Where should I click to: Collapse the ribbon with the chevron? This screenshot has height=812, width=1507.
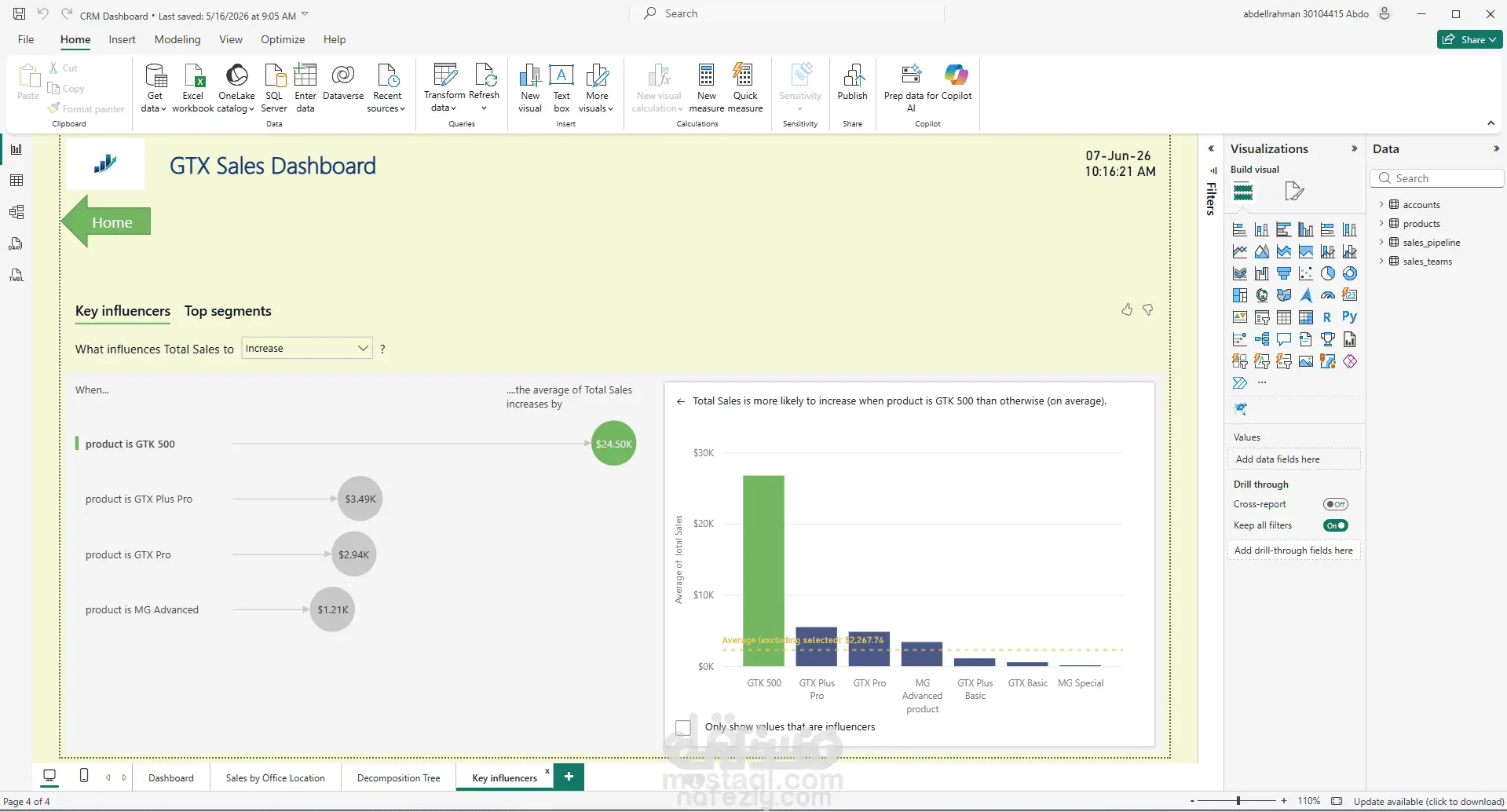(1491, 123)
